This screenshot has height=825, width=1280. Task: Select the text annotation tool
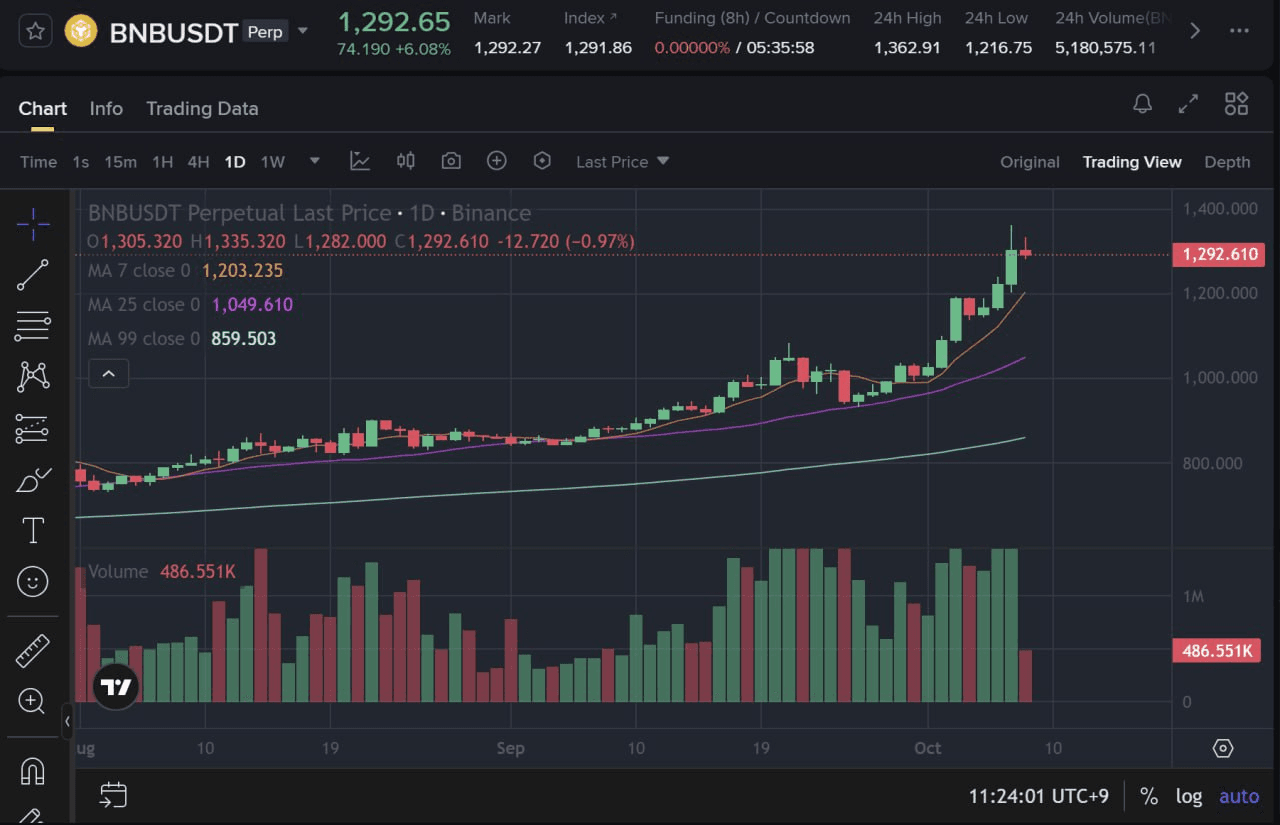click(33, 530)
